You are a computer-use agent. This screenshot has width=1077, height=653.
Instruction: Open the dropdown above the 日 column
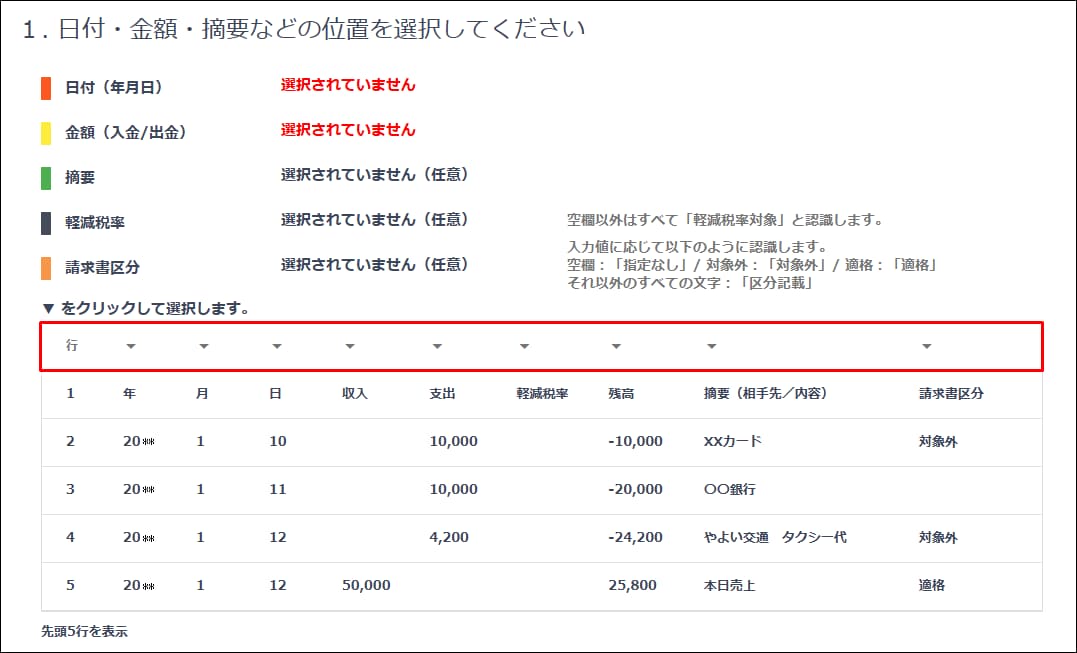coord(277,346)
